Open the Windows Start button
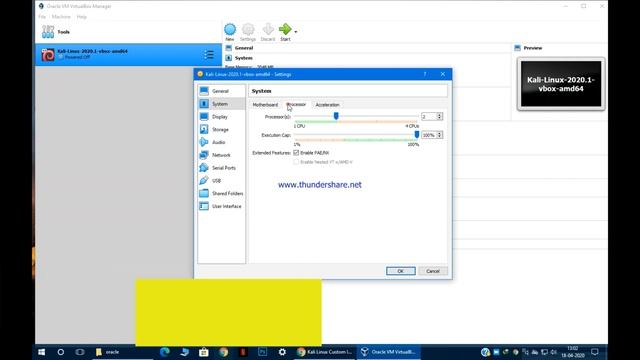 pyautogui.click(x=42, y=352)
